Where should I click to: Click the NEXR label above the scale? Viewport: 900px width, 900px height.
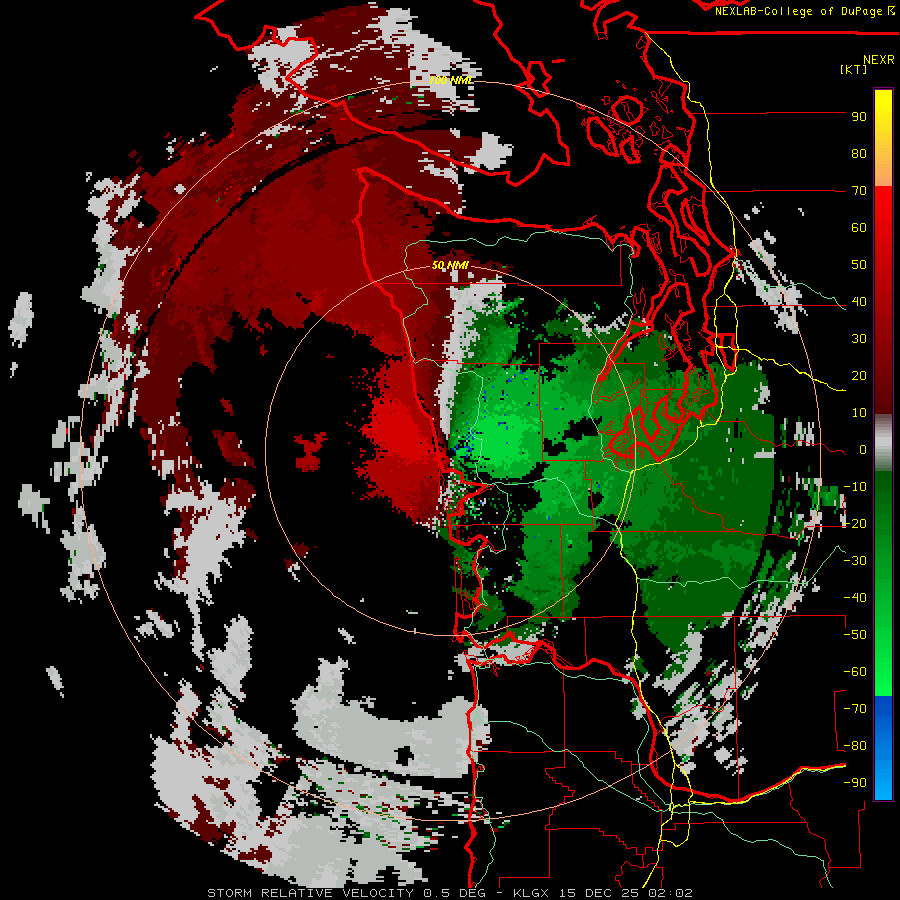coord(878,59)
